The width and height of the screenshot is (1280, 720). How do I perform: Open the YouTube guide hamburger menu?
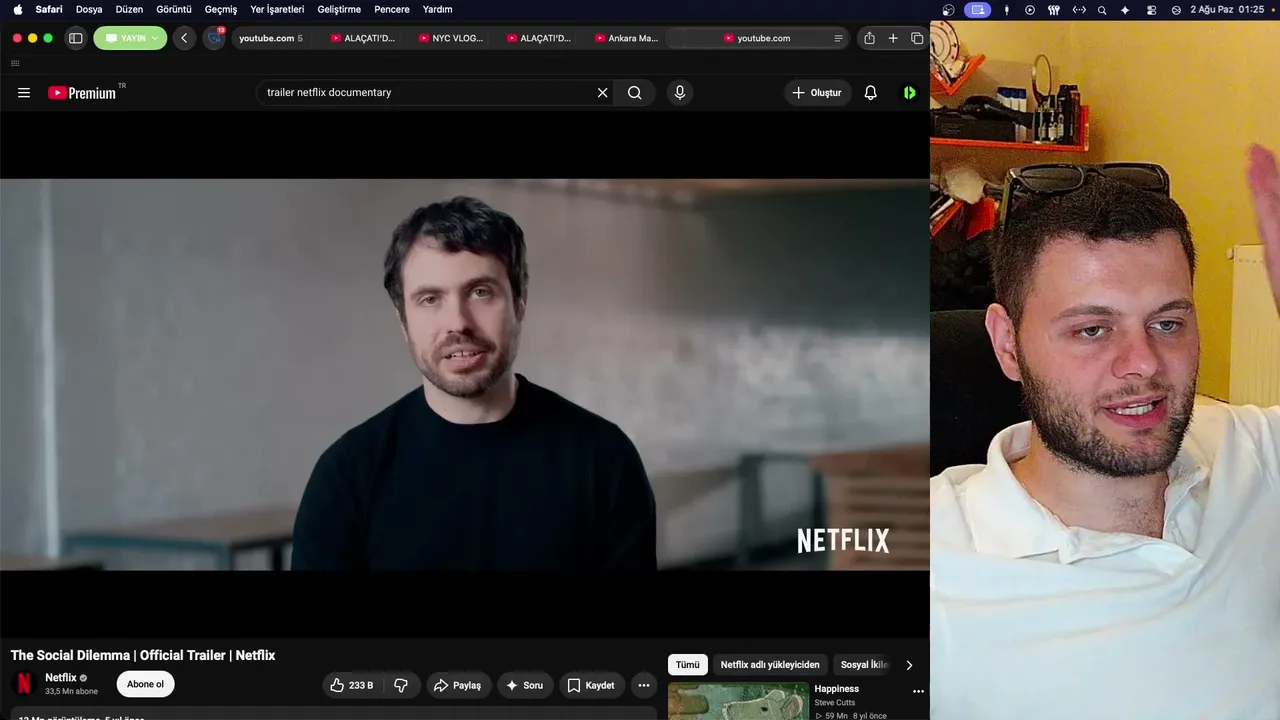coord(24,93)
